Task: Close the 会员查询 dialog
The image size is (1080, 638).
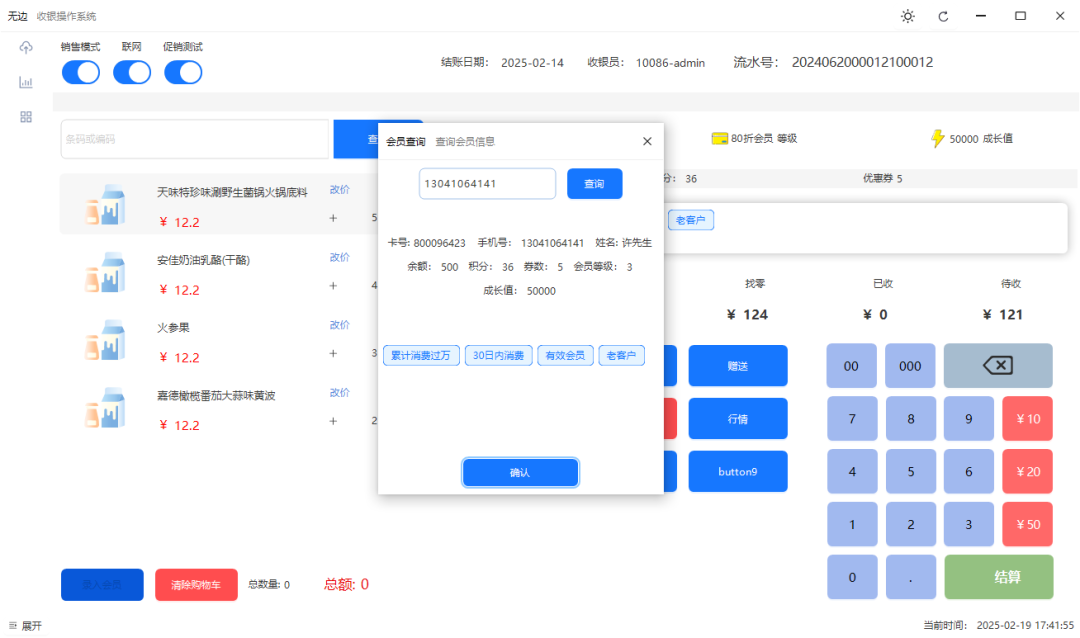Action: (647, 141)
